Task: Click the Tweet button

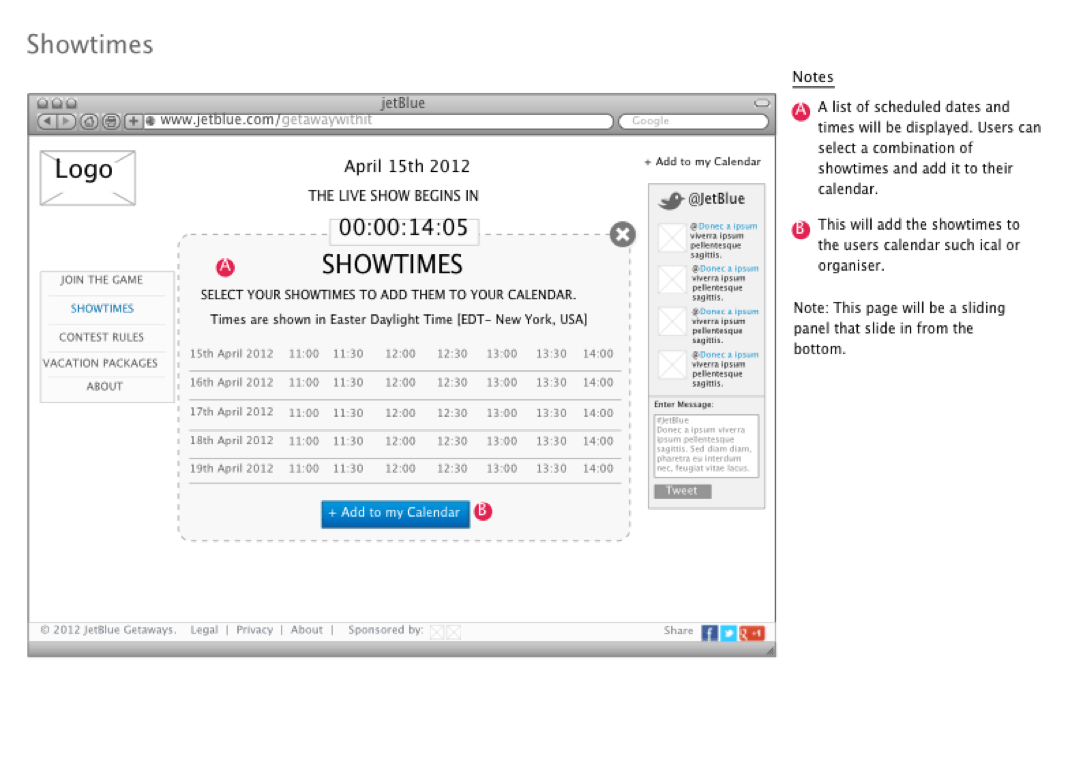Action: (682, 491)
